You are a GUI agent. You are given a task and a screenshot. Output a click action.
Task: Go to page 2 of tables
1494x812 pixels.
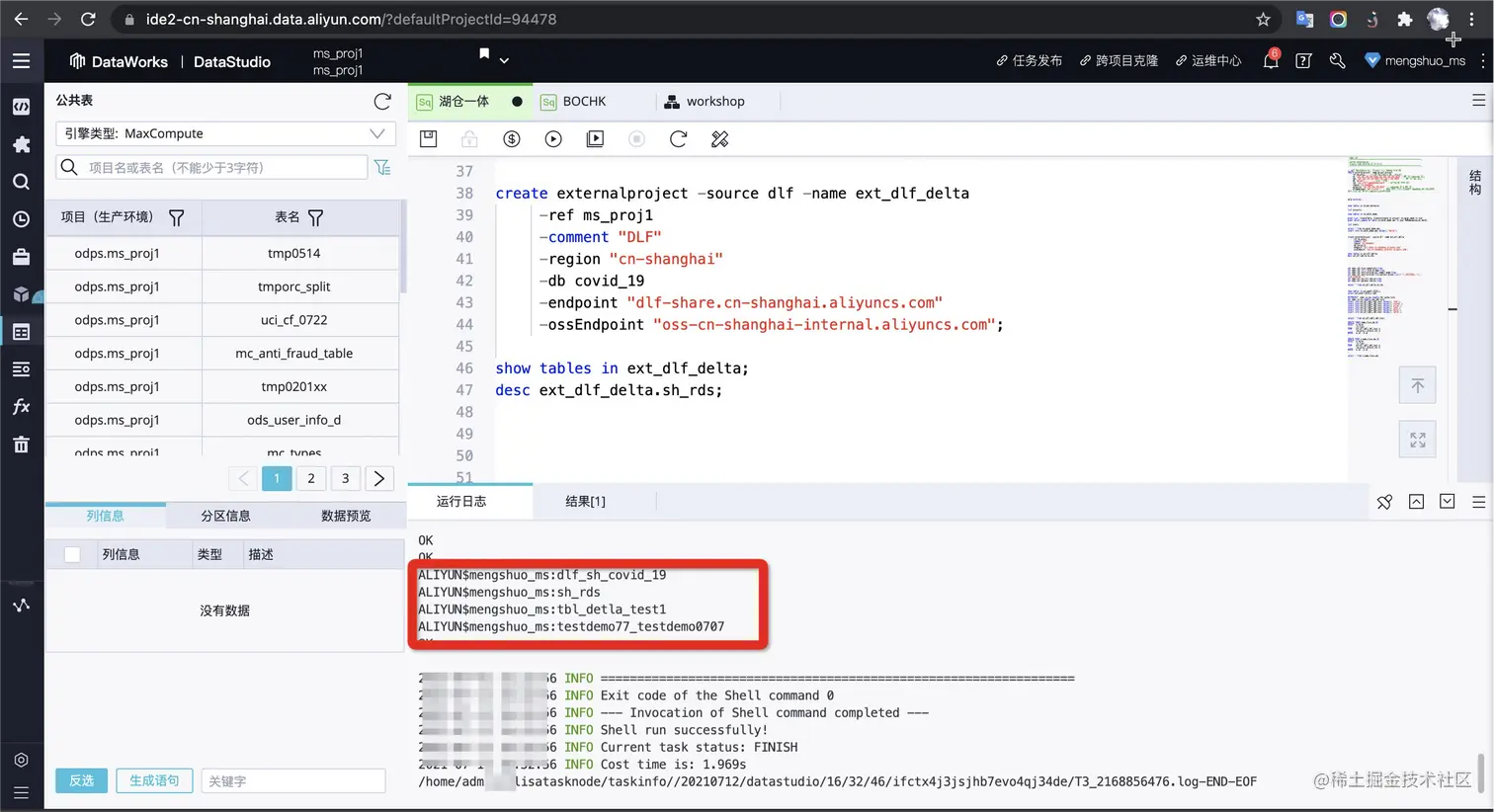[x=311, y=478]
